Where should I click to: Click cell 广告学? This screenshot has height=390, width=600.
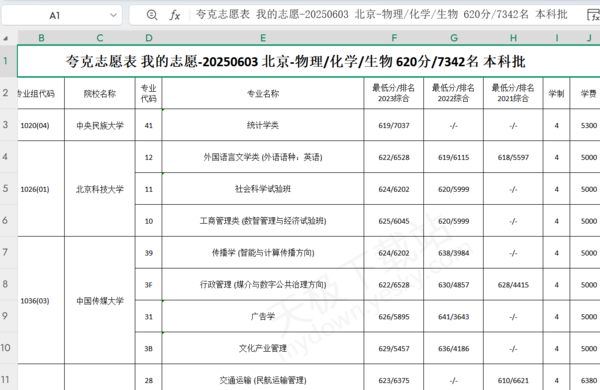[x=263, y=317]
